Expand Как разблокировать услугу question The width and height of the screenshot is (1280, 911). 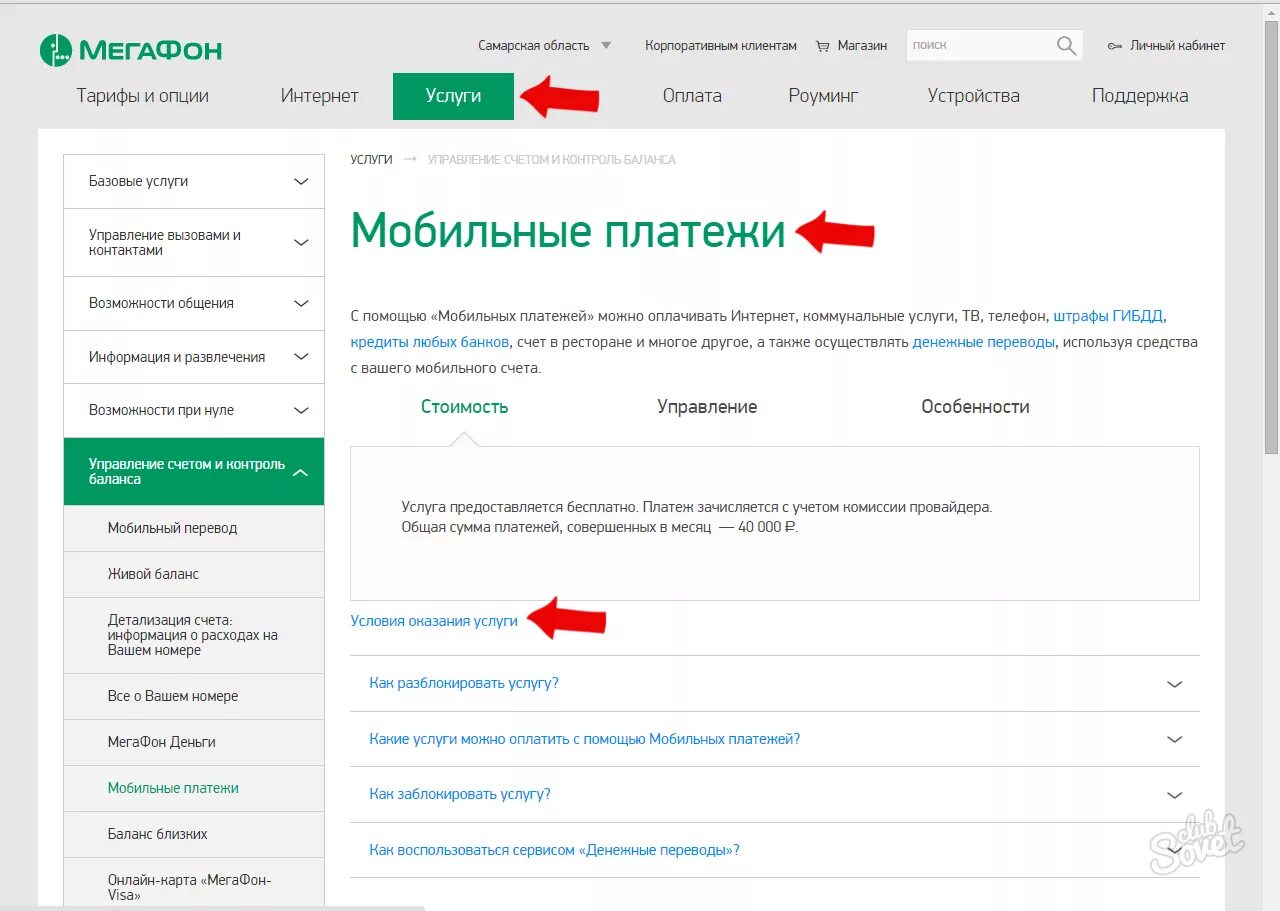(x=775, y=684)
